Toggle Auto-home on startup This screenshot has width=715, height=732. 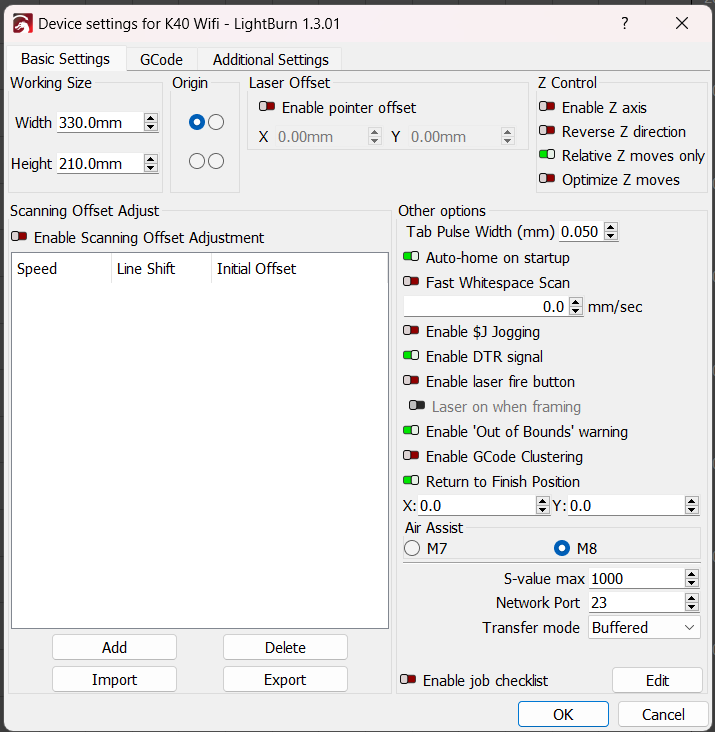pos(411,257)
